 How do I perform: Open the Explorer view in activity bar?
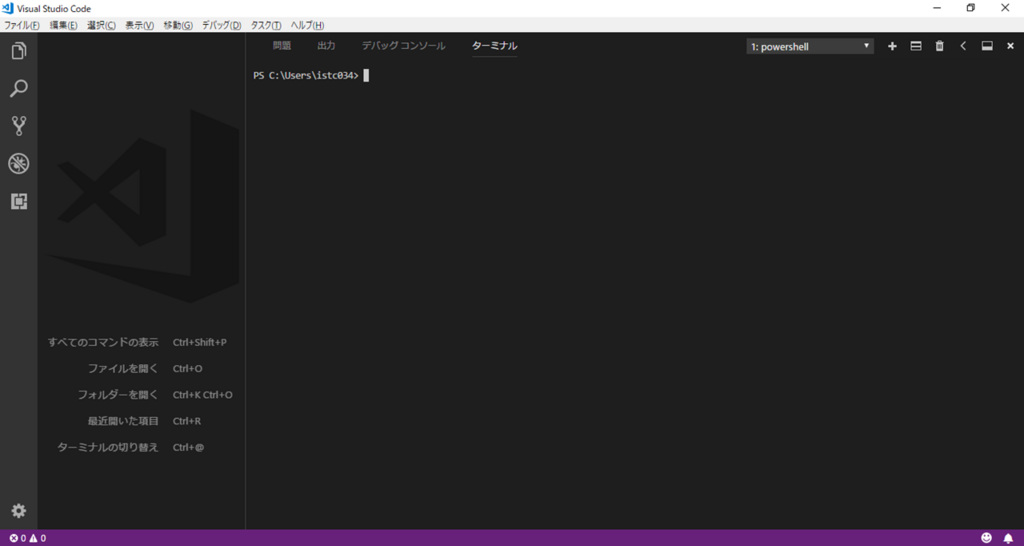(x=19, y=50)
